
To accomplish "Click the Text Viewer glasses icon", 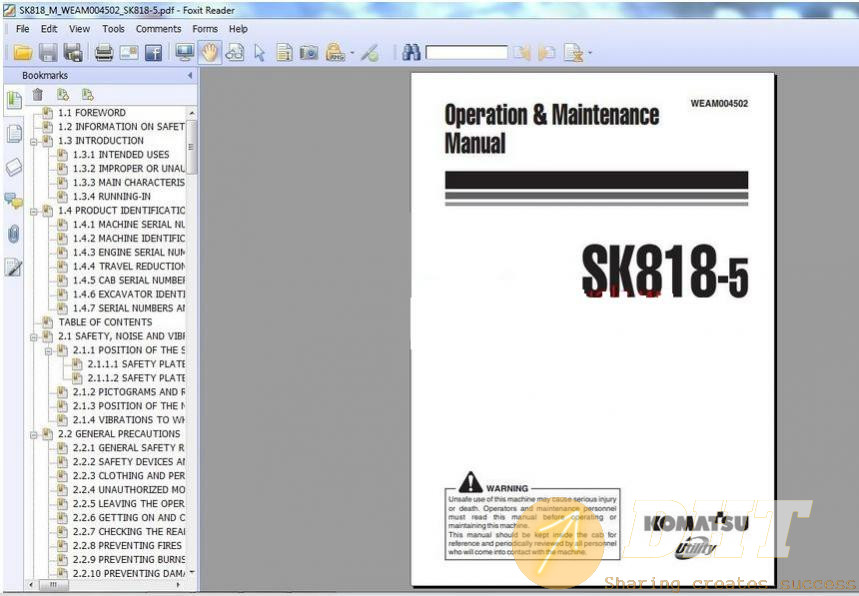I will pos(234,53).
